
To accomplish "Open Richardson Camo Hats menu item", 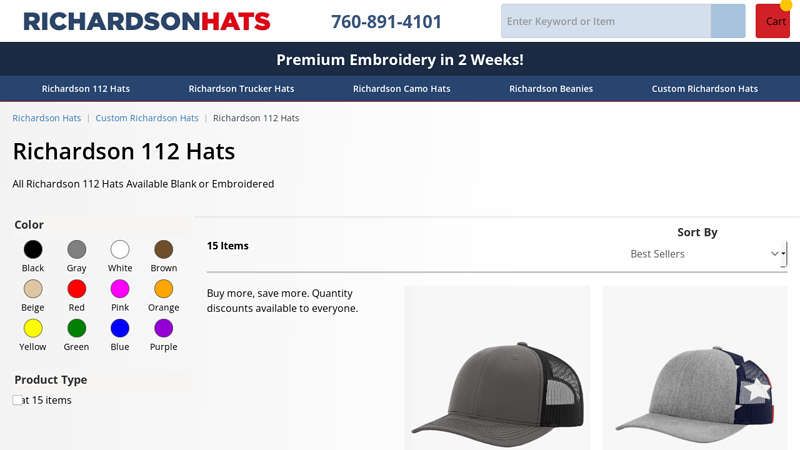I will click(402, 89).
